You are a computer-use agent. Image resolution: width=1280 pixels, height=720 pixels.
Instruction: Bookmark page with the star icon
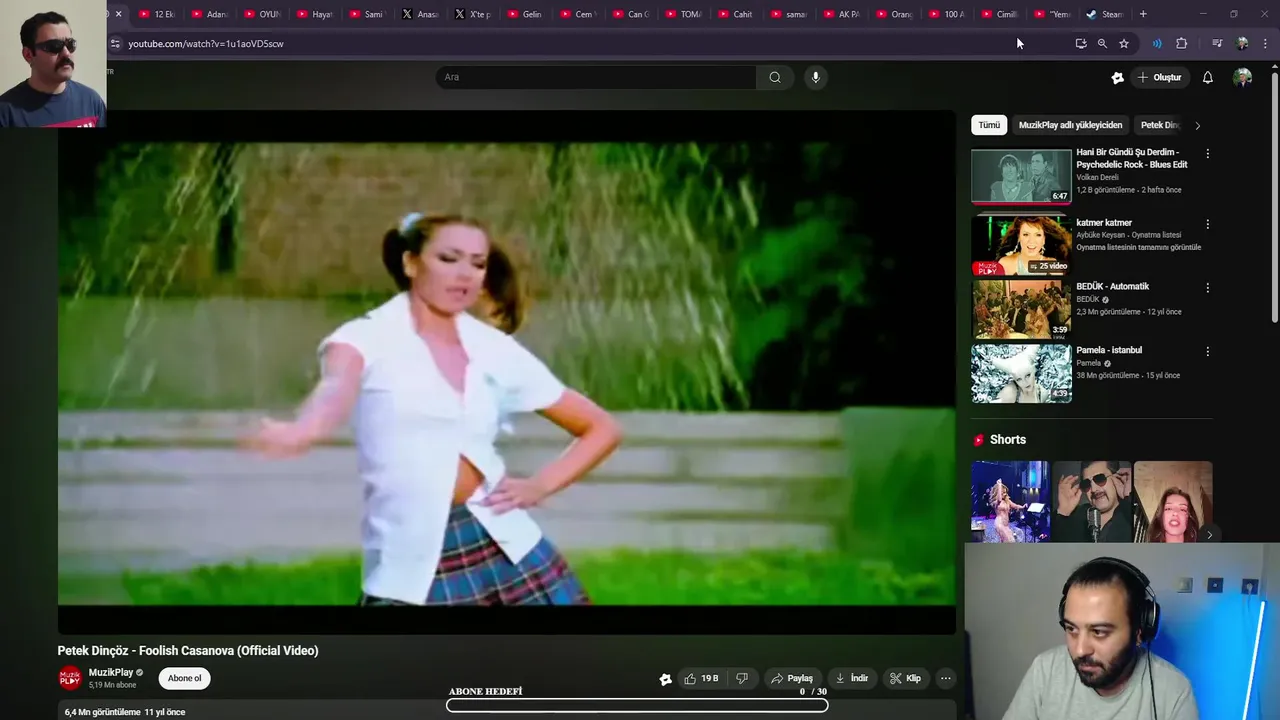[1124, 43]
